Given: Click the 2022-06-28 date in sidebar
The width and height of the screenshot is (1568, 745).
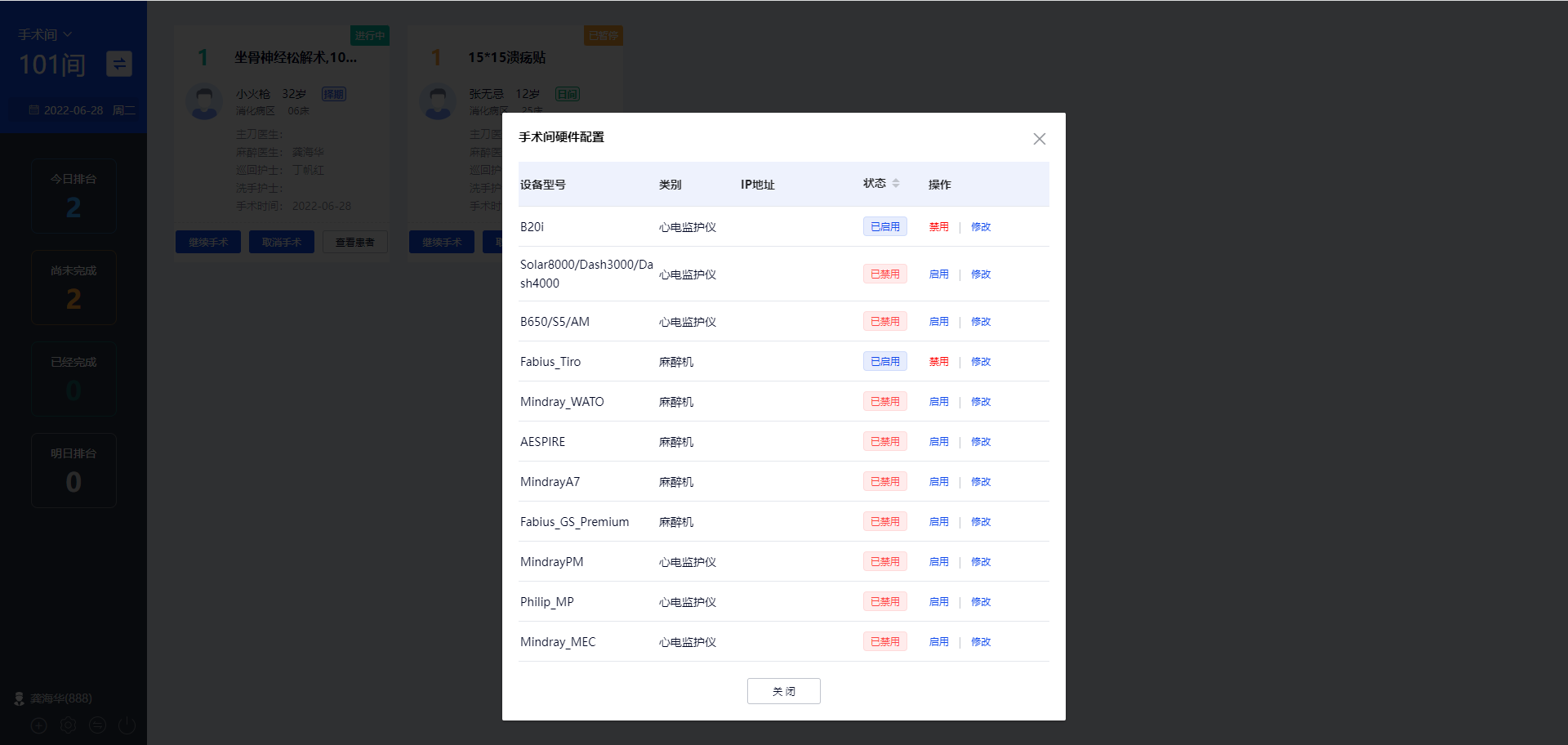Looking at the screenshot, I should [73, 110].
